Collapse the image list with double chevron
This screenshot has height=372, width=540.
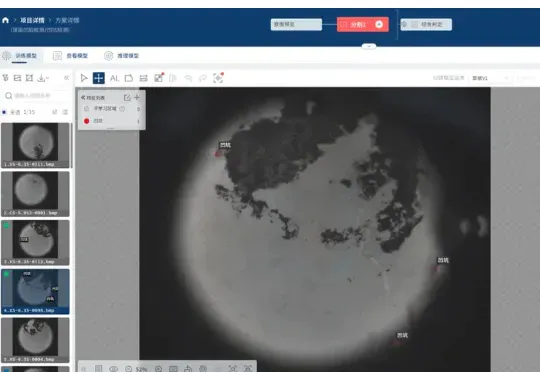pos(67,78)
